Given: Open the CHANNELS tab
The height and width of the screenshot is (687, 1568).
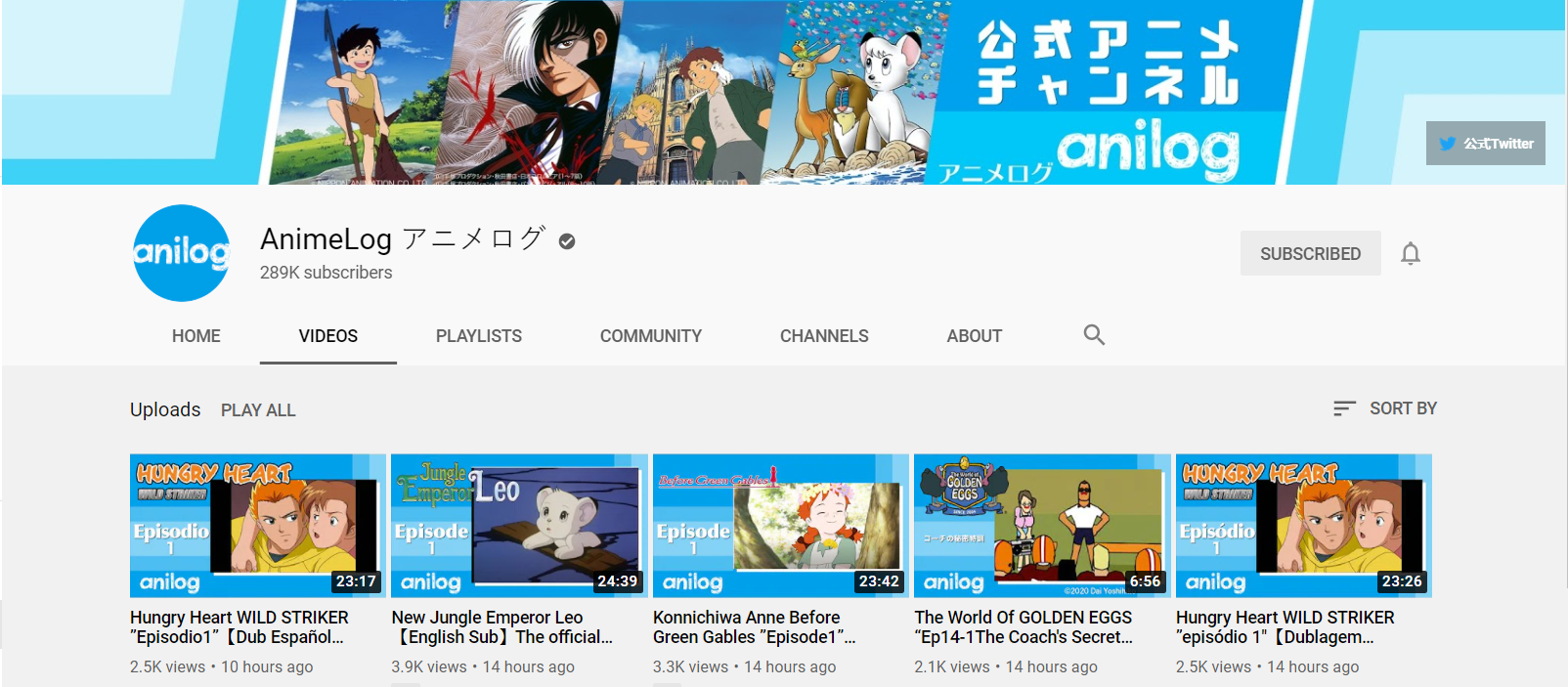Looking at the screenshot, I should (824, 336).
